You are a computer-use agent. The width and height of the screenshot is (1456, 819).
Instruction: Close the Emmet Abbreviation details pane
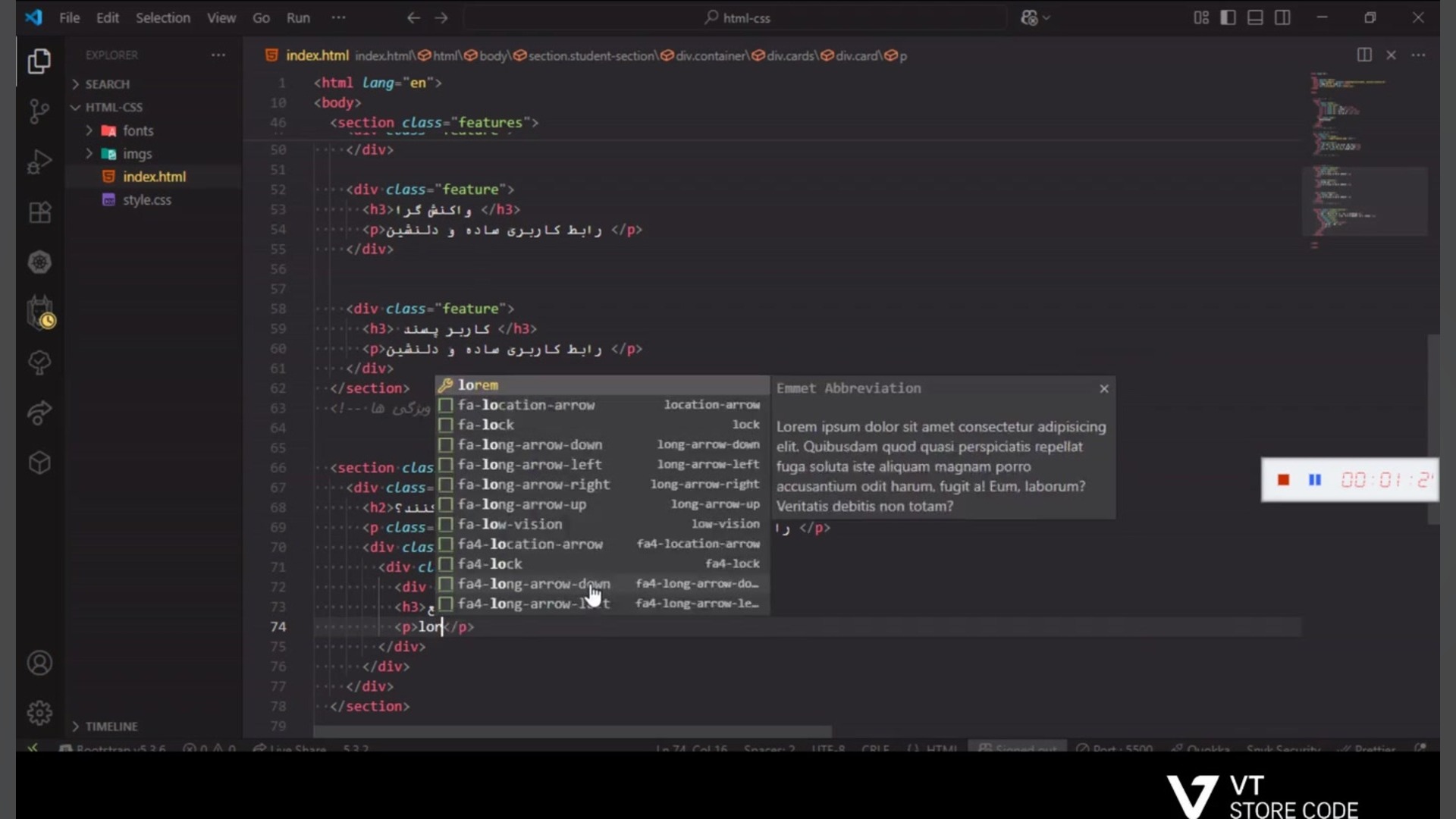coord(1103,388)
